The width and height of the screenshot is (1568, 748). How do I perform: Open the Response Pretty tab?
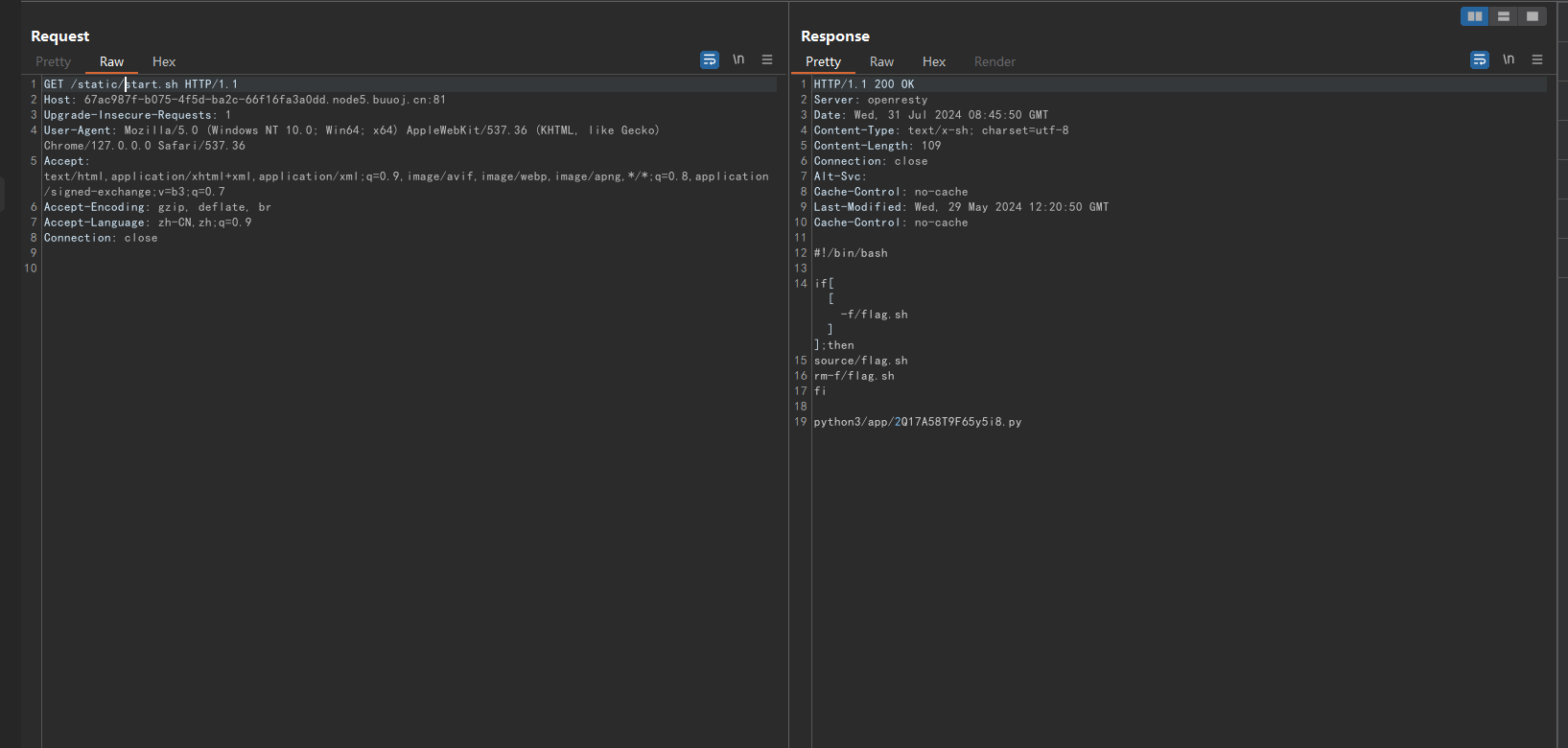coord(823,61)
